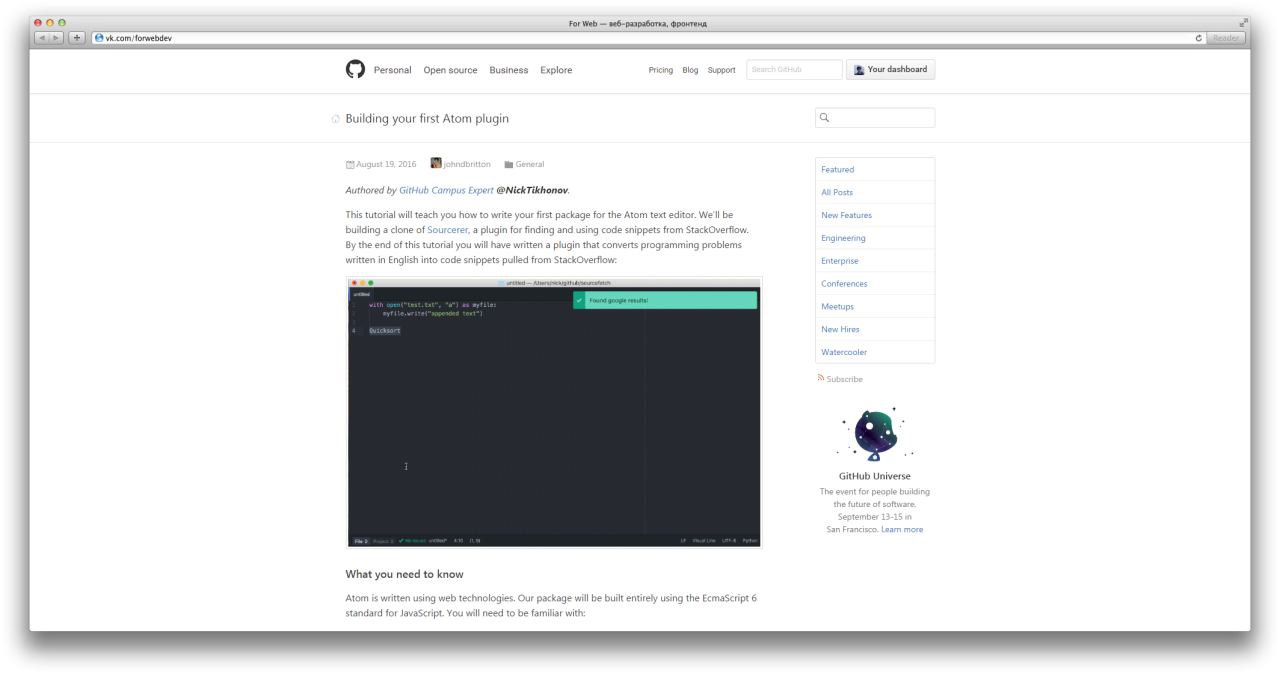Click the calendar icon before August 19, 2016
This screenshot has height=674, width=1280.
(350, 164)
